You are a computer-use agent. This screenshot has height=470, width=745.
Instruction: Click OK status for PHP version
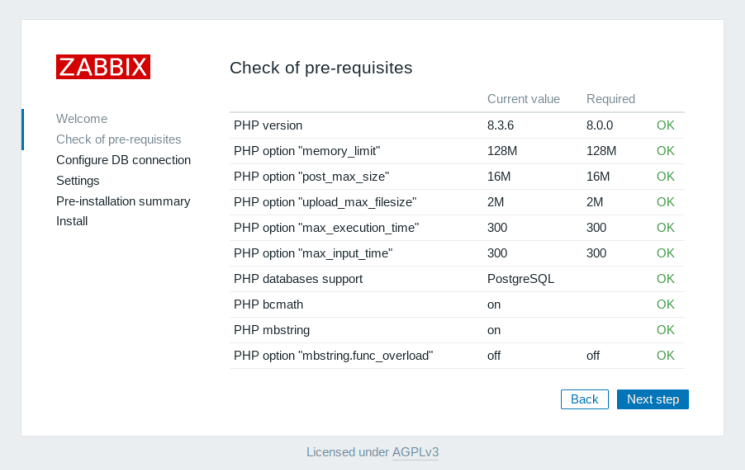pyautogui.click(x=665, y=125)
